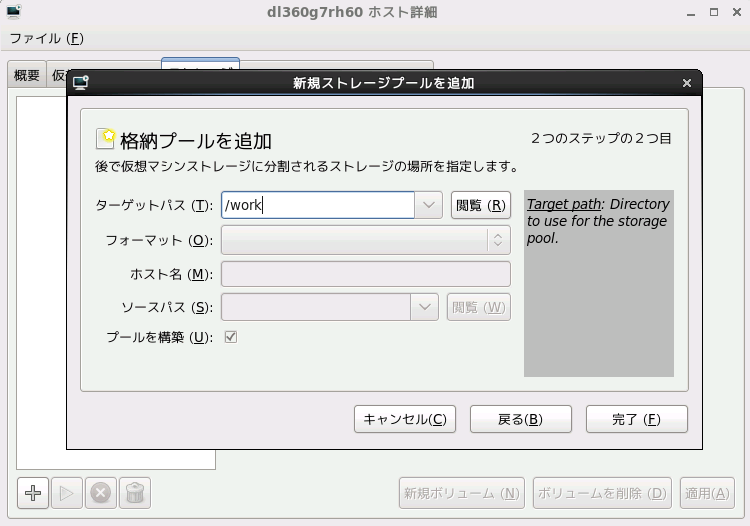
Task: Click the host details window monitor icon
Action: tap(13, 11)
